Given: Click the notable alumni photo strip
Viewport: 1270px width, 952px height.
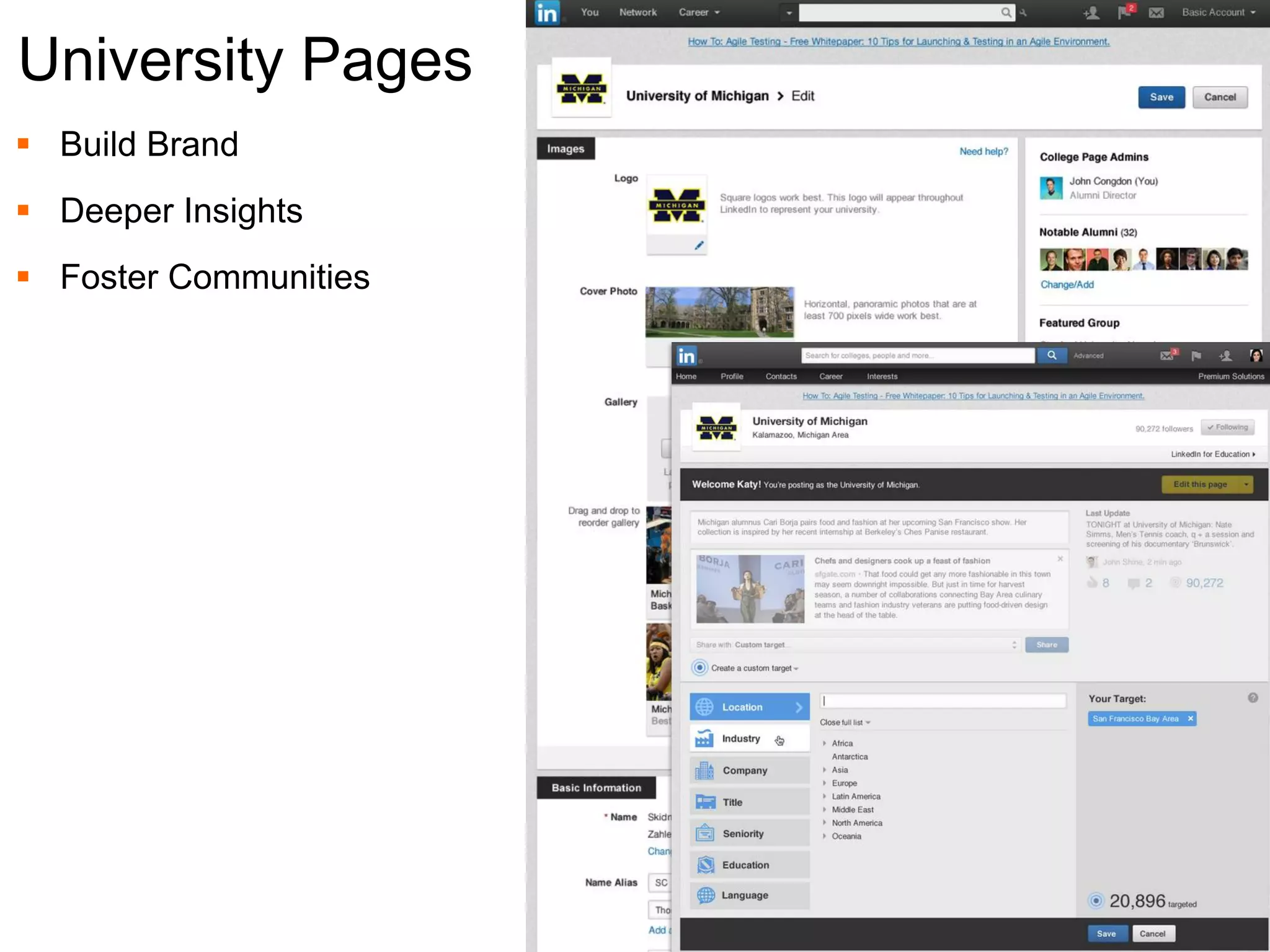Looking at the screenshot, I should coord(1143,259).
